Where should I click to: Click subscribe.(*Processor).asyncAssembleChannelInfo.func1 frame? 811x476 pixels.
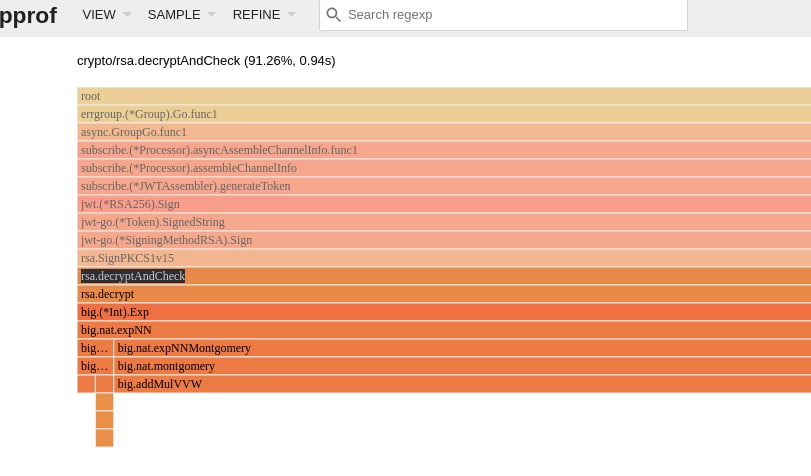click(444, 150)
